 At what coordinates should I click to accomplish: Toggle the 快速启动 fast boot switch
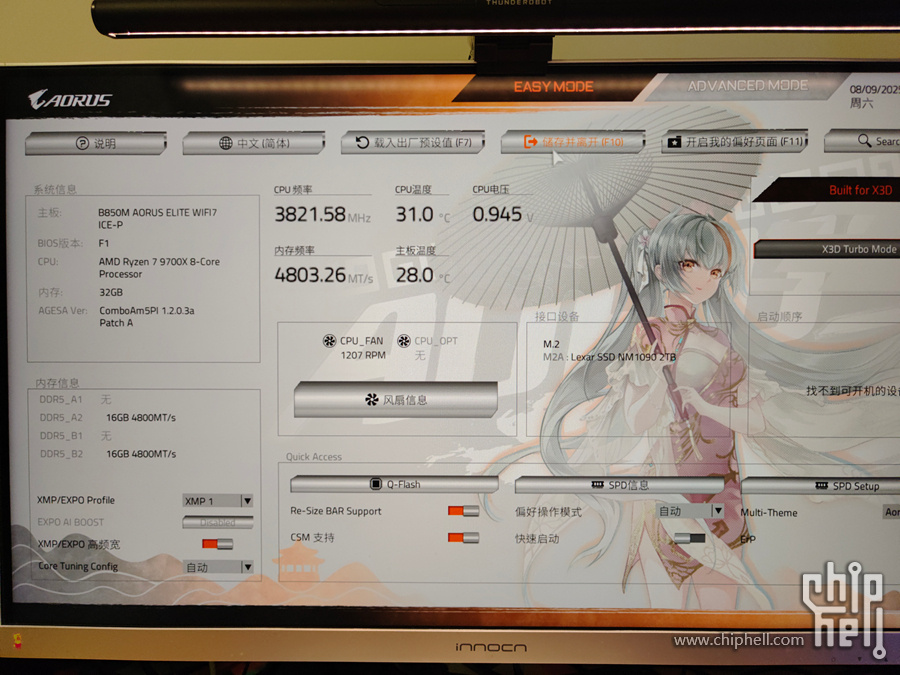pos(690,538)
